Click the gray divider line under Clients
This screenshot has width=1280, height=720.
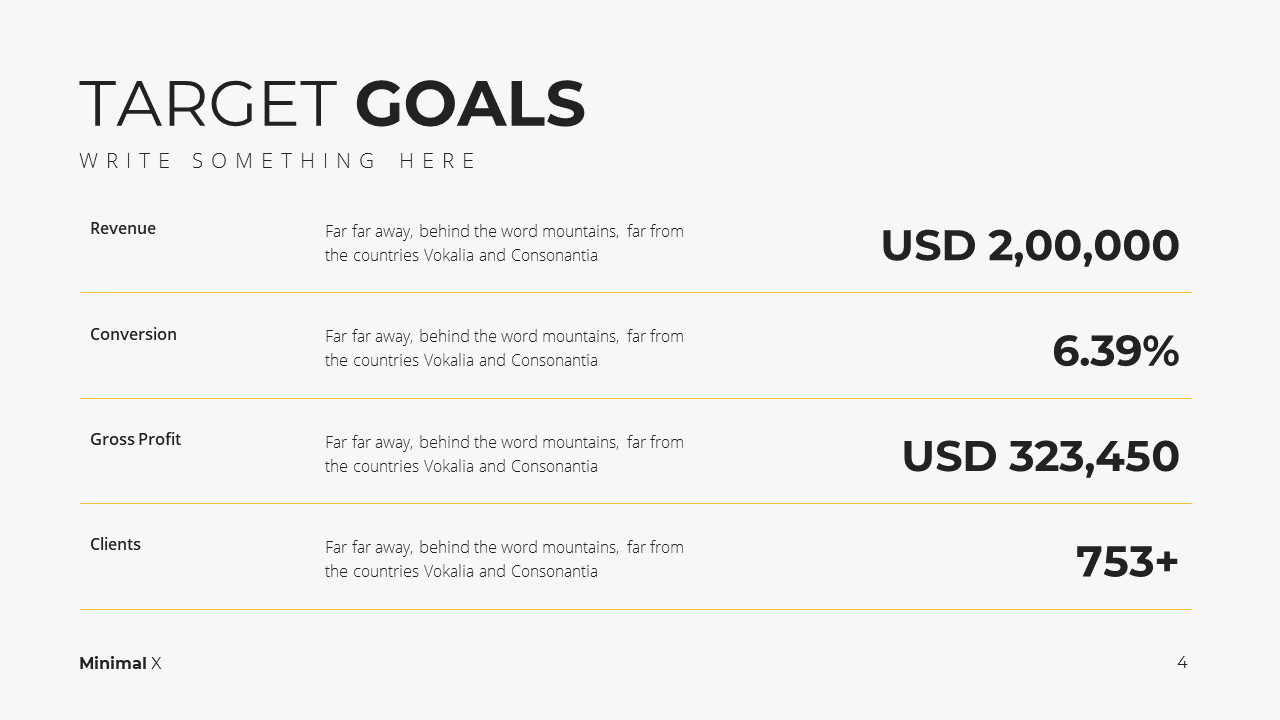click(636, 609)
